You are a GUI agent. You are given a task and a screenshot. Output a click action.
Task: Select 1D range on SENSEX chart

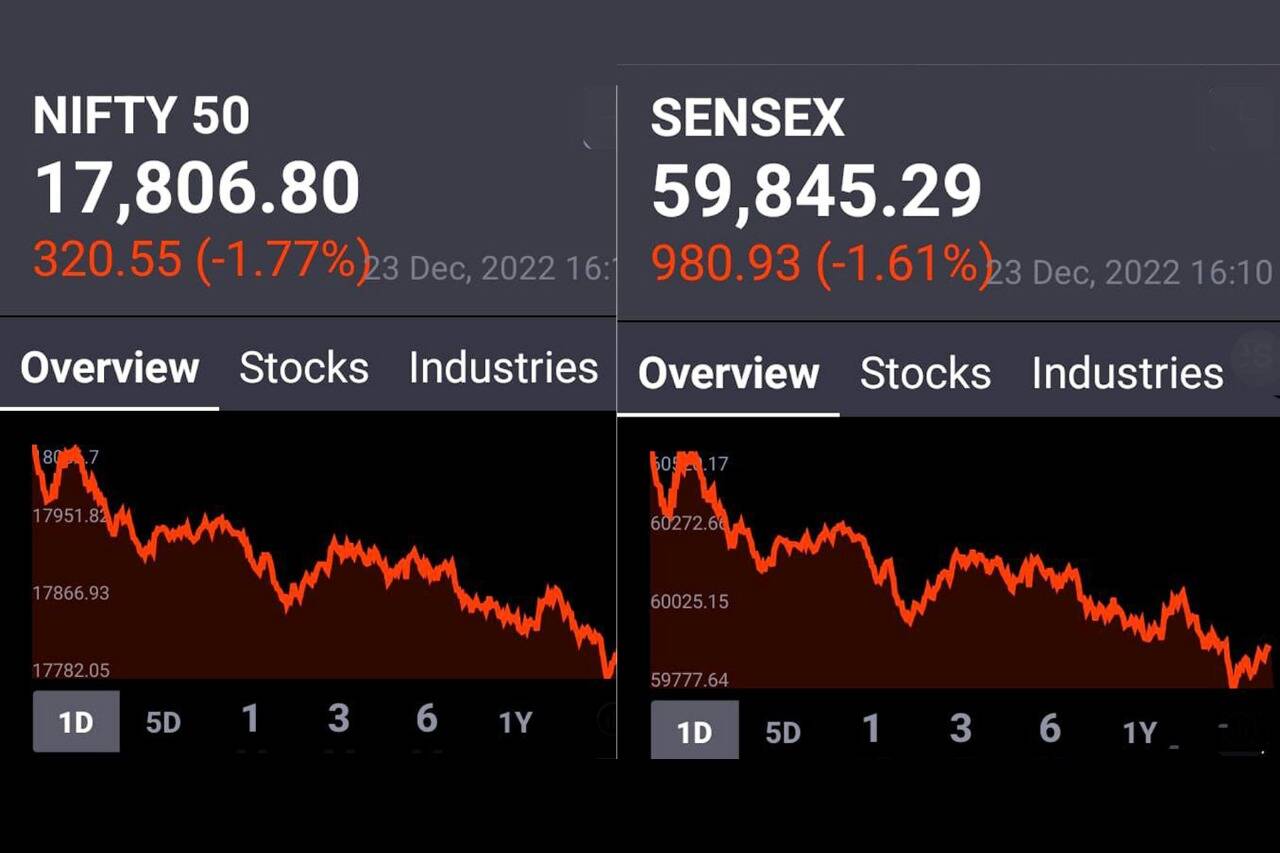(694, 732)
